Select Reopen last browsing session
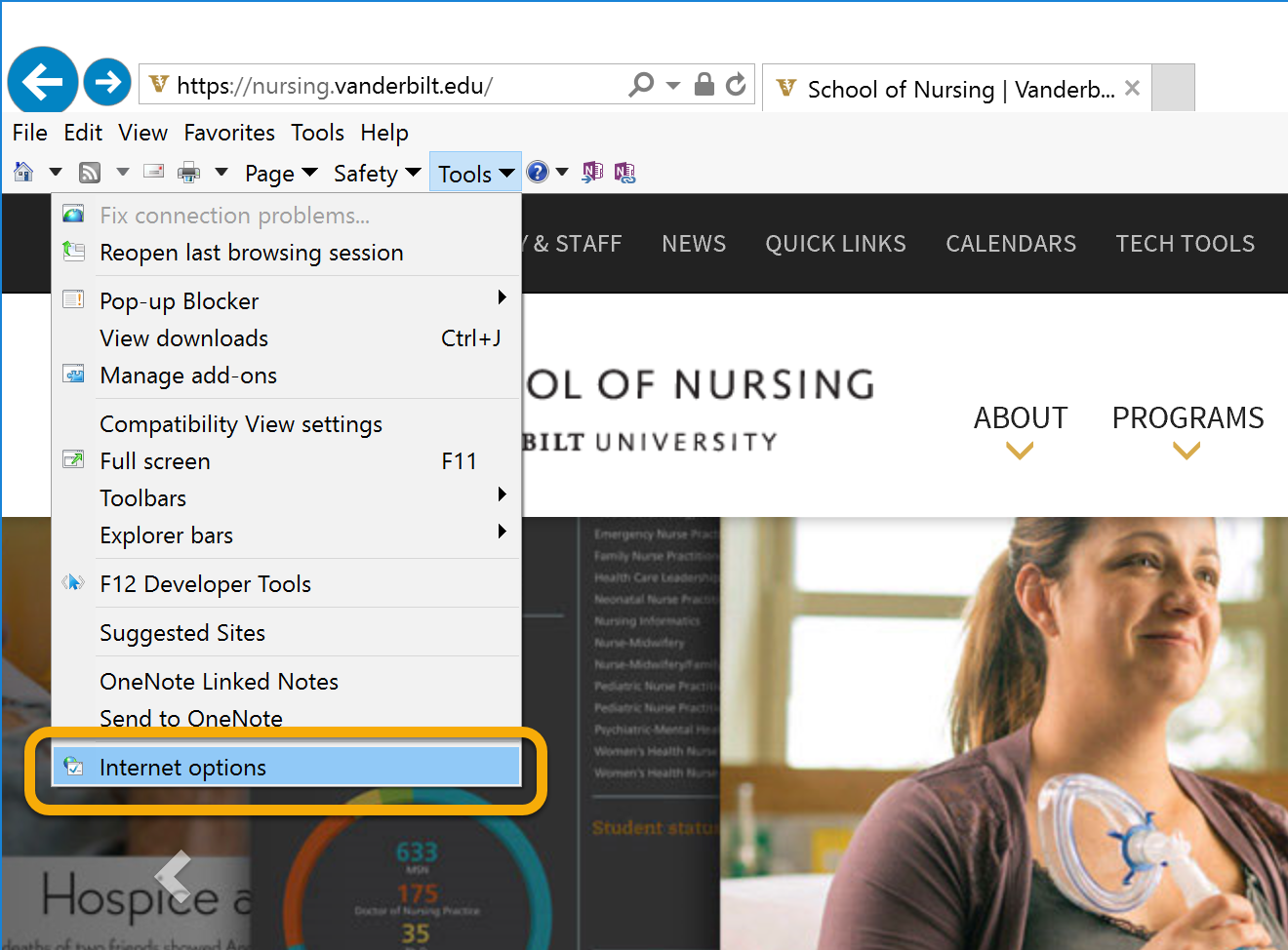 (287, 253)
